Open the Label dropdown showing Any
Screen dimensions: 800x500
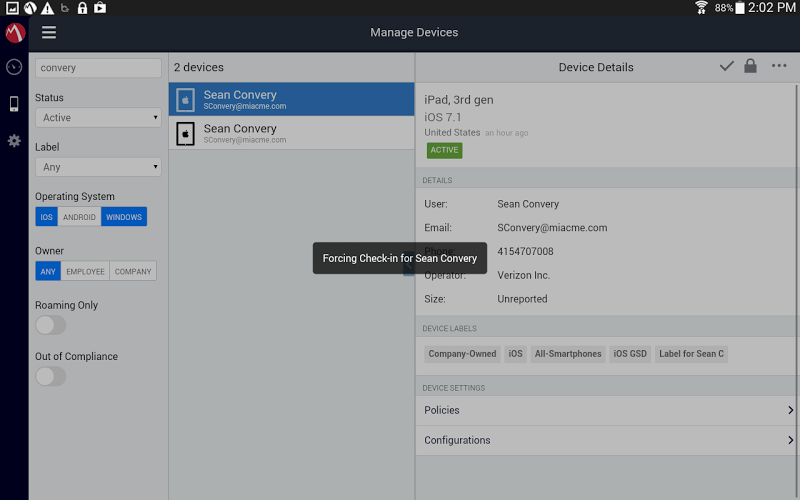98,167
